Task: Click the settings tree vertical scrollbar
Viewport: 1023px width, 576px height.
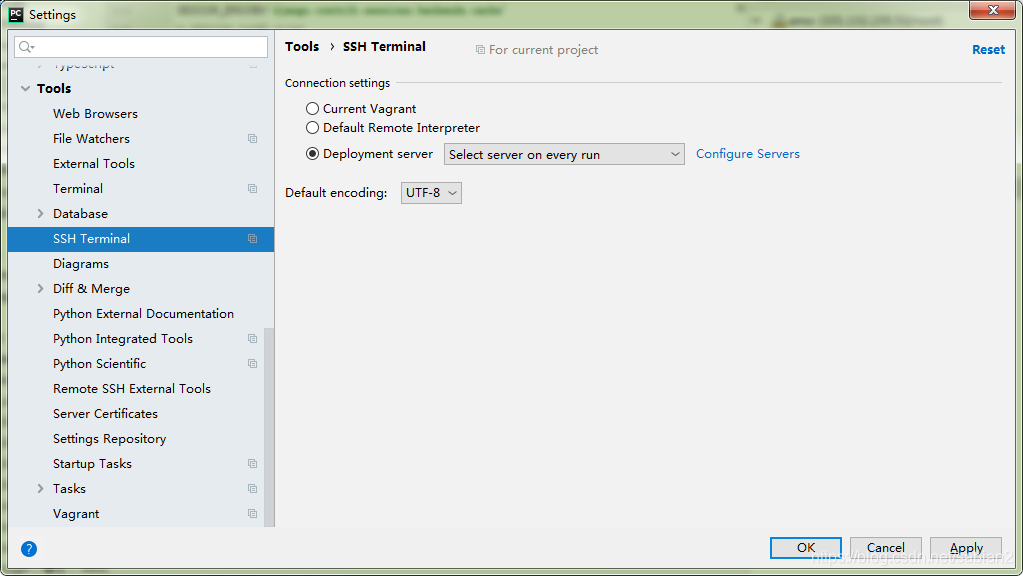Action: pos(268,426)
